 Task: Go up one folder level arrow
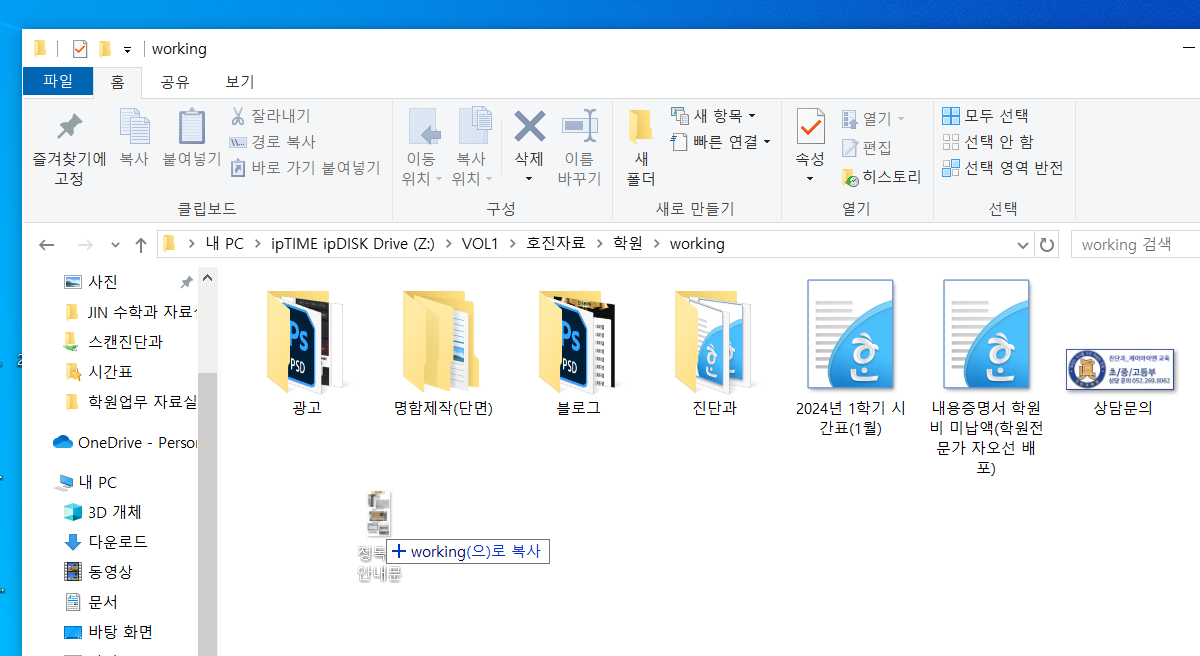[x=141, y=244]
